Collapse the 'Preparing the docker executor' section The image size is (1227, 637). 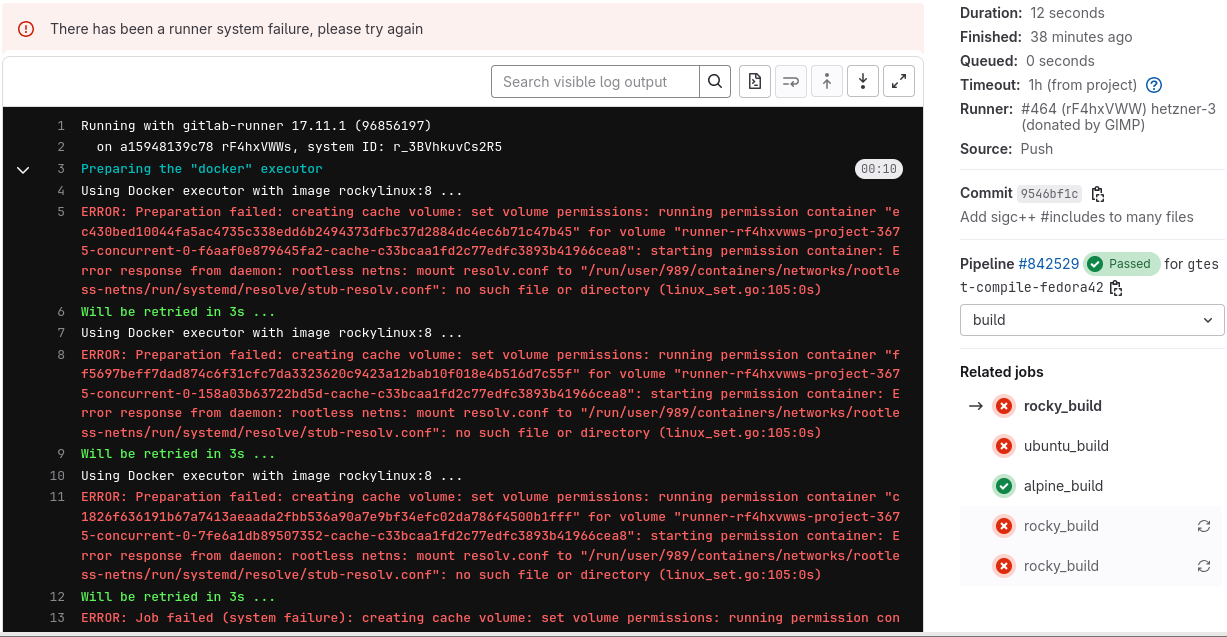click(23, 170)
